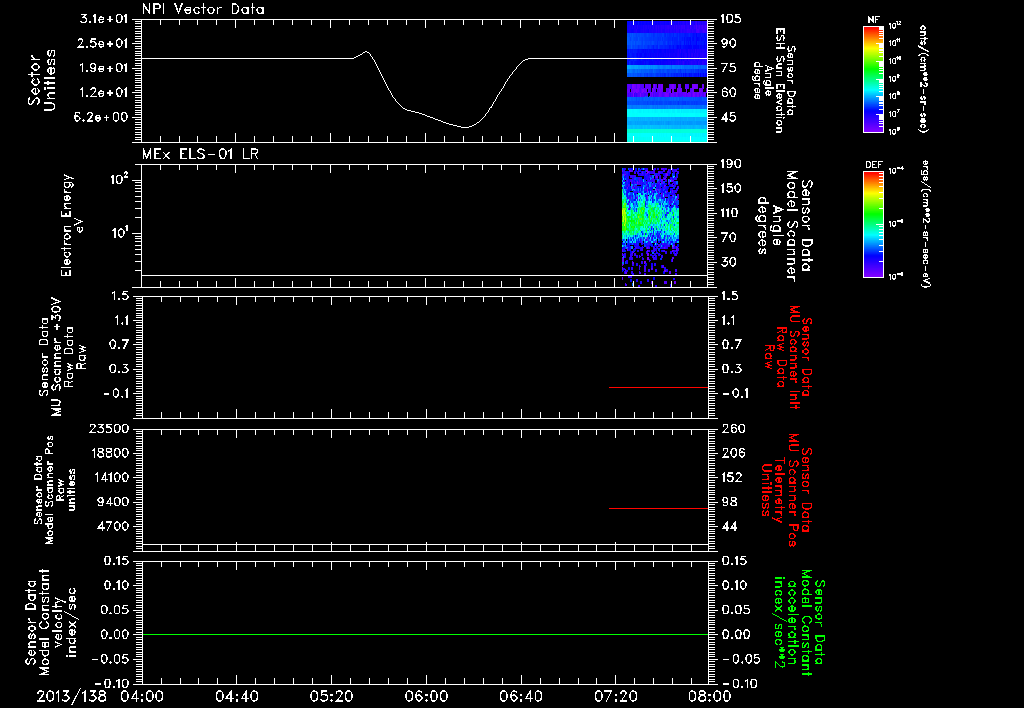Click the "ESH Sun Elevation Angle" axis label
Viewport: 1024px width, 708px height.
[x=773, y=80]
